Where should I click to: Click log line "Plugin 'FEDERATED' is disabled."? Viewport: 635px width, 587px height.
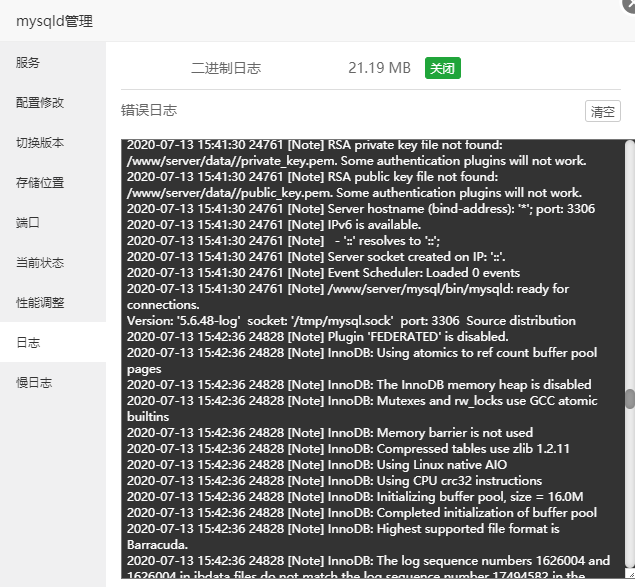tap(318, 337)
